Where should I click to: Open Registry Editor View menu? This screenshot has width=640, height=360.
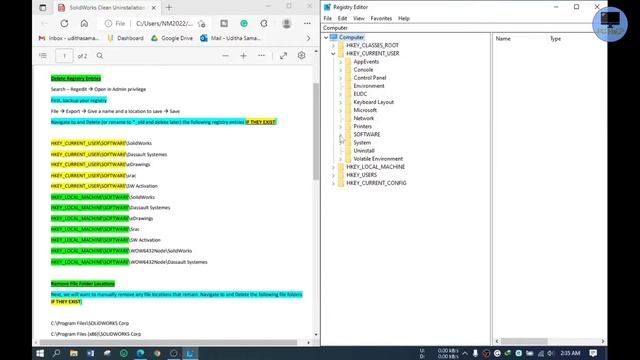[358, 18]
